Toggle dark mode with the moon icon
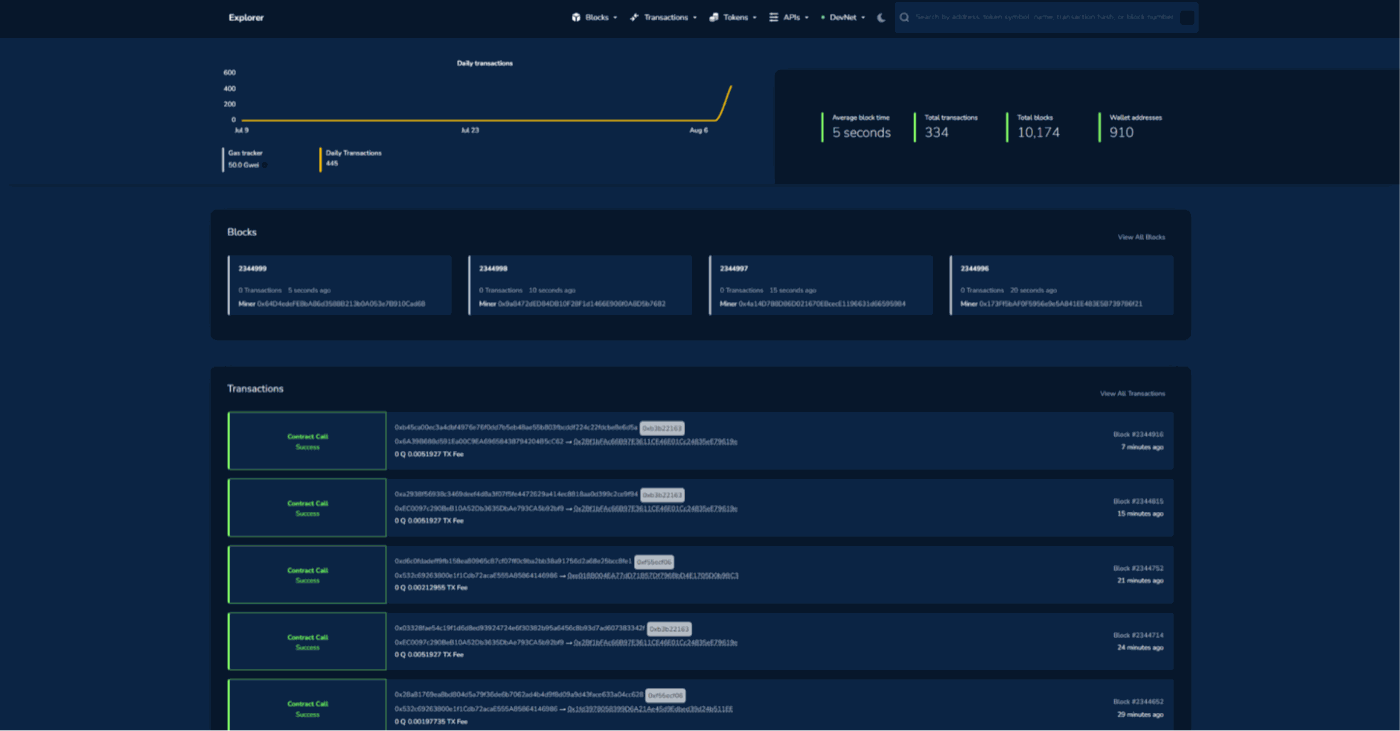 881,17
